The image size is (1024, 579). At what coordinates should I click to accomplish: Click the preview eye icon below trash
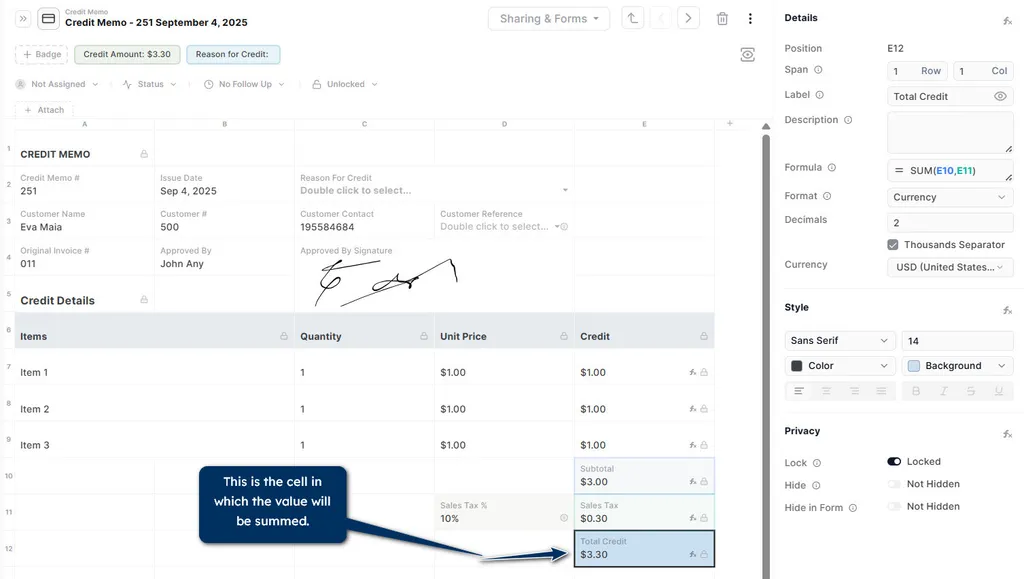point(747,55)
